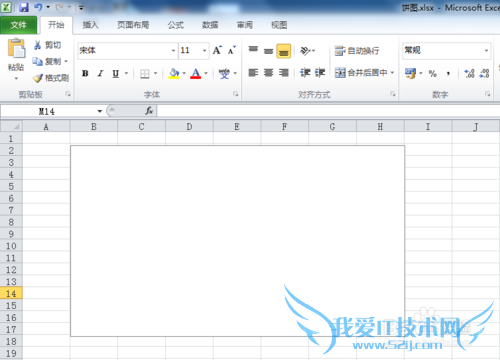Click the Comma Style icon
The width and height of the screenshot is (500, 360).
(x=448, y=73)
